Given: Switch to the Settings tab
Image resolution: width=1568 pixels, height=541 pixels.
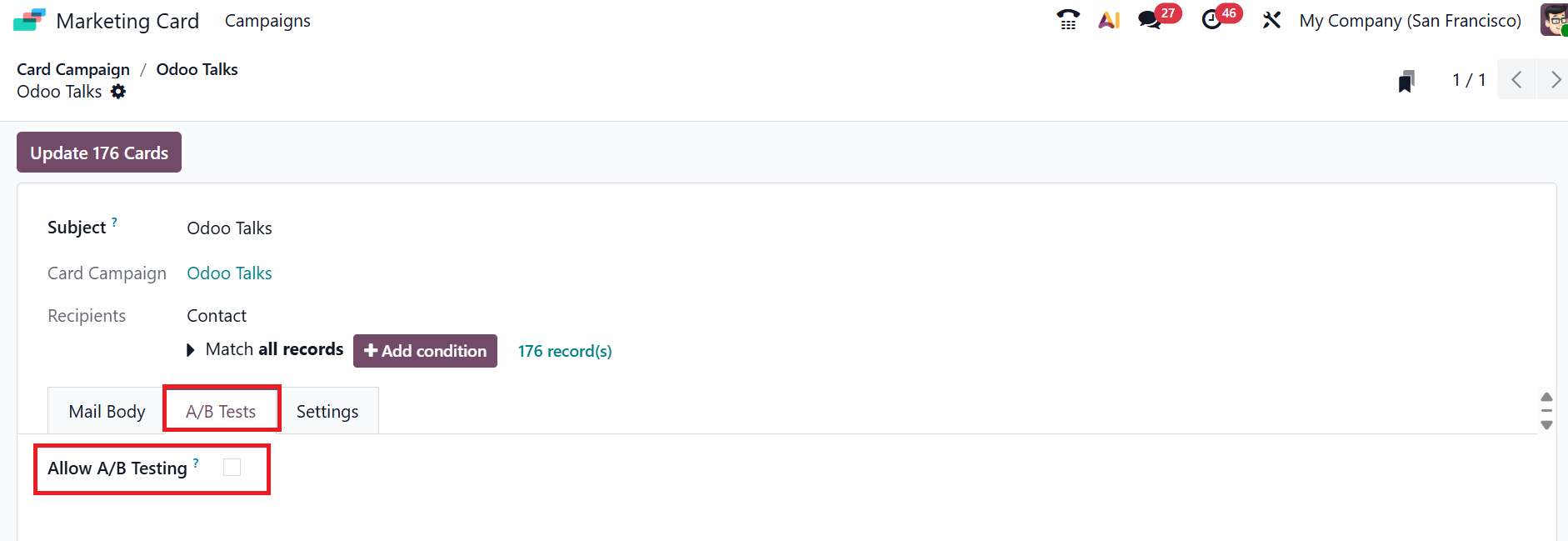Looking at the screenshot, I should coord(327,412).
